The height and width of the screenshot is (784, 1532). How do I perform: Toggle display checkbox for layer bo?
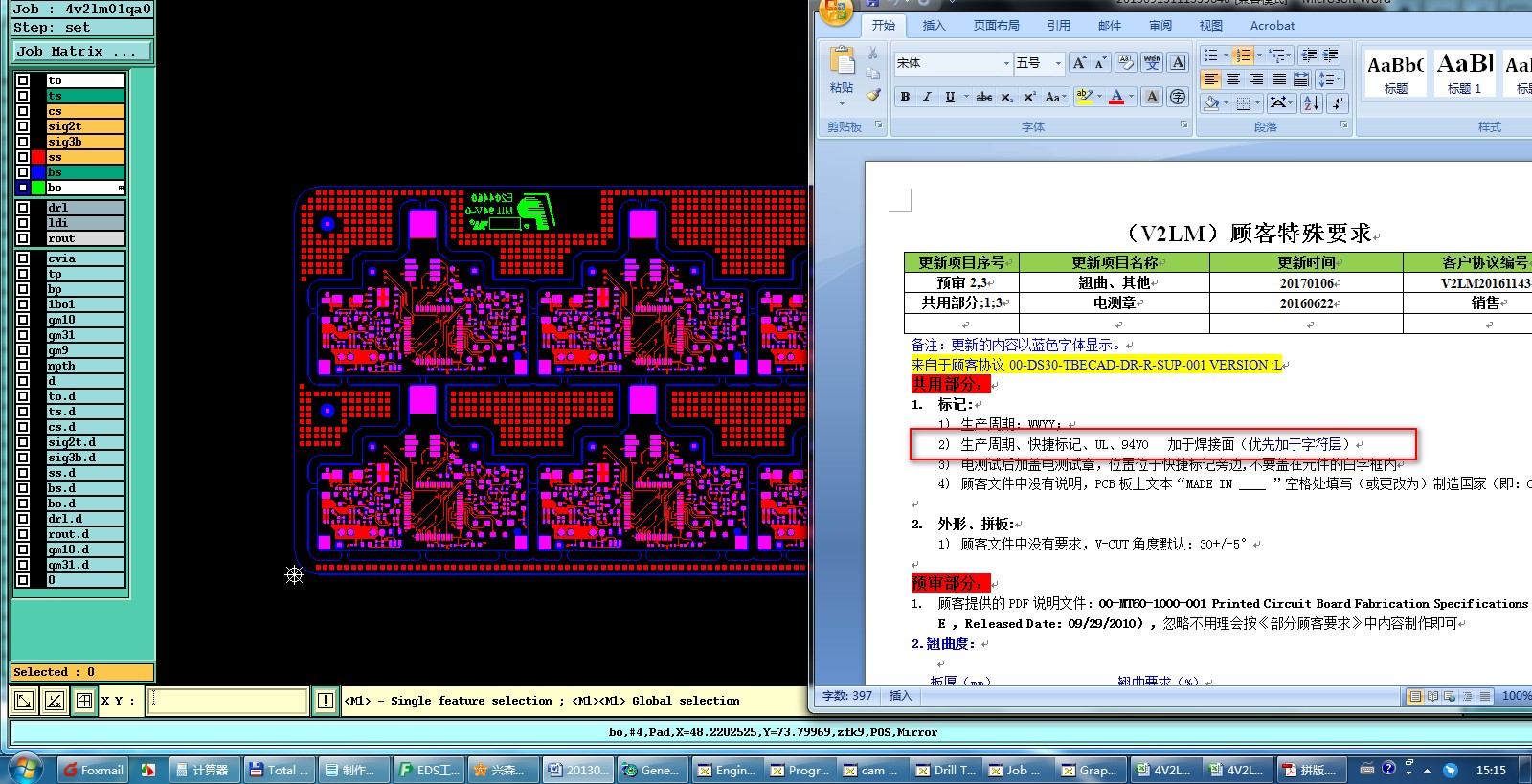tap(23, 188)
